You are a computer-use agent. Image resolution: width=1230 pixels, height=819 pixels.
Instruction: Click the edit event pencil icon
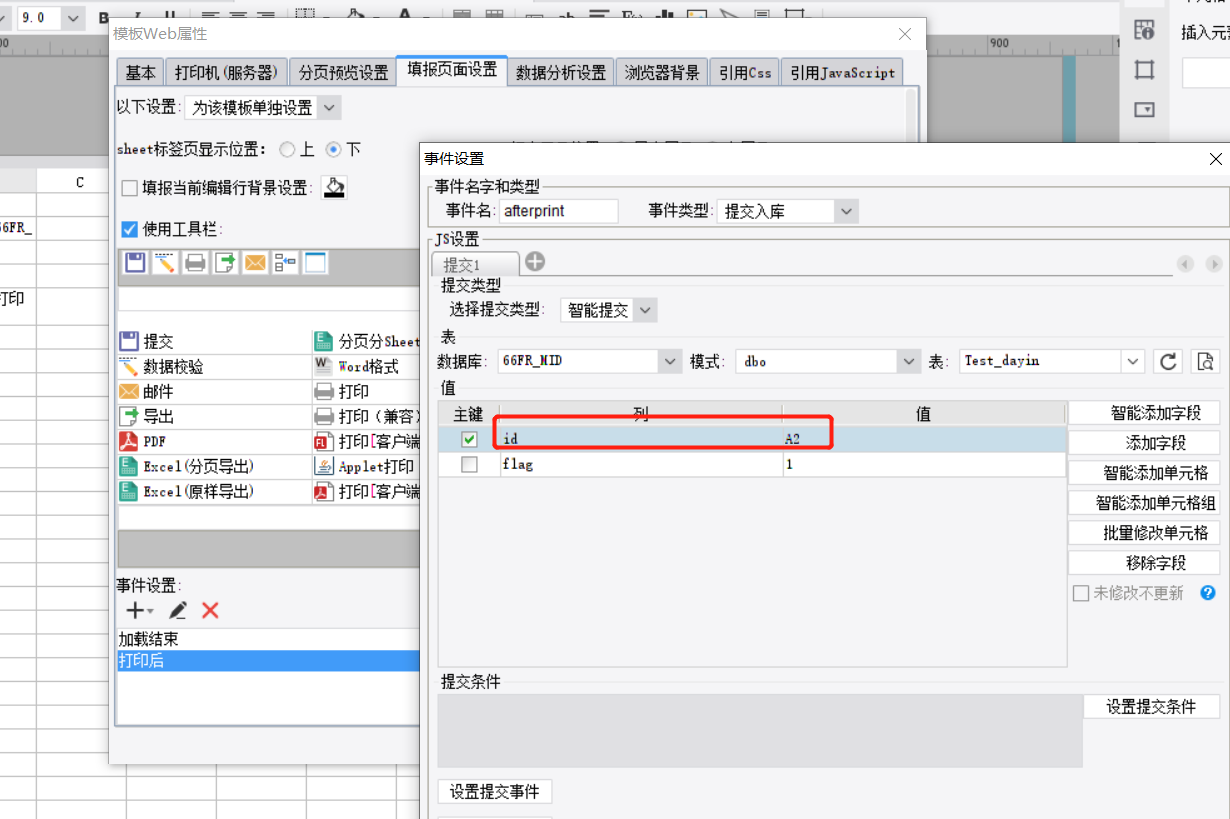click(178, 610)
